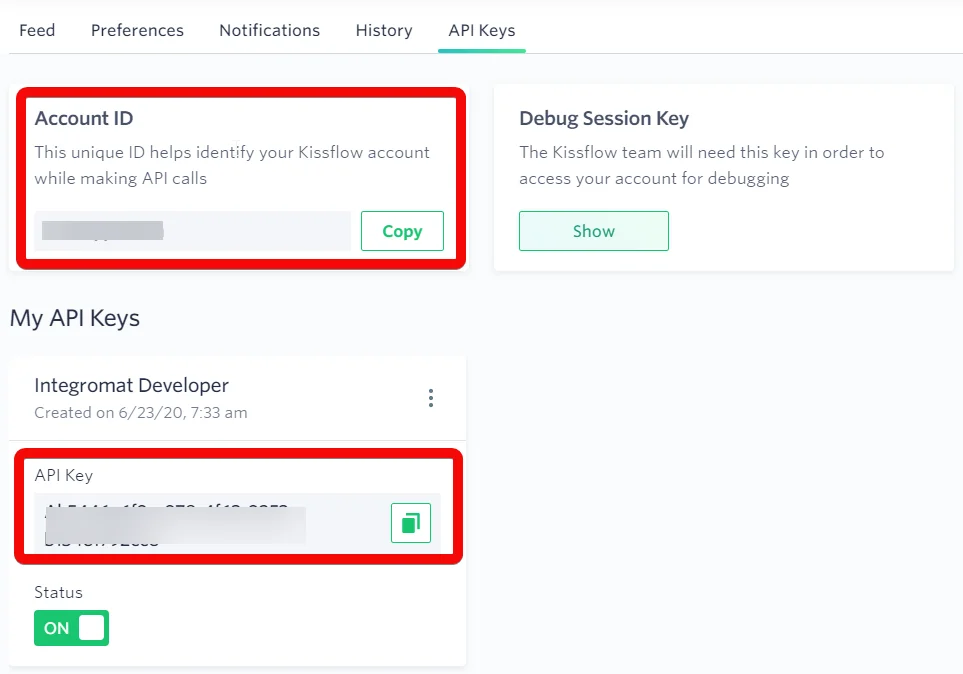Click the Status label above the switch
The image size is (963, 674).
pyautogui.click(x=58, y=592)
